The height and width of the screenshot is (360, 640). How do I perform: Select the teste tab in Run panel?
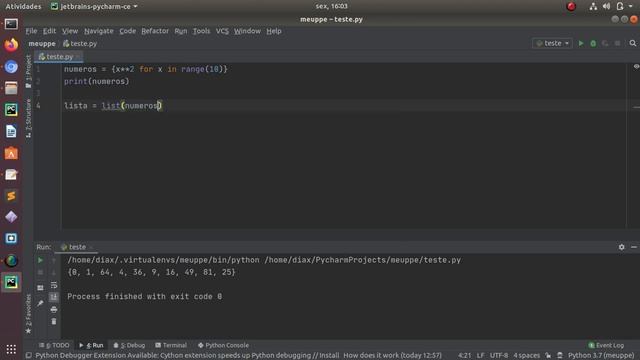click(76, 247)
